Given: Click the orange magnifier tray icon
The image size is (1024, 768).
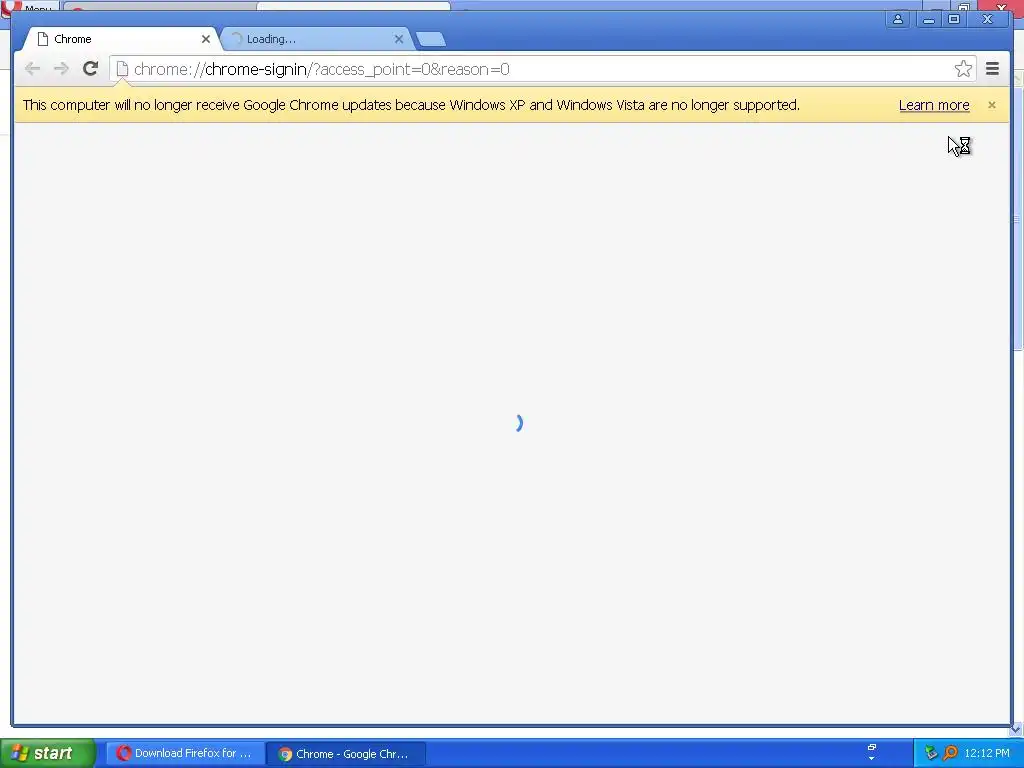Looking at the screenshot, I should 950,753.
